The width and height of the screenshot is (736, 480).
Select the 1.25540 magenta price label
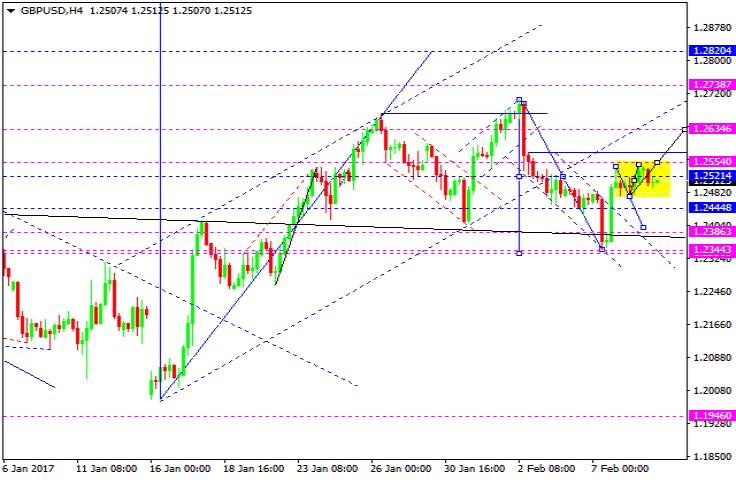(x=712, y=161)
